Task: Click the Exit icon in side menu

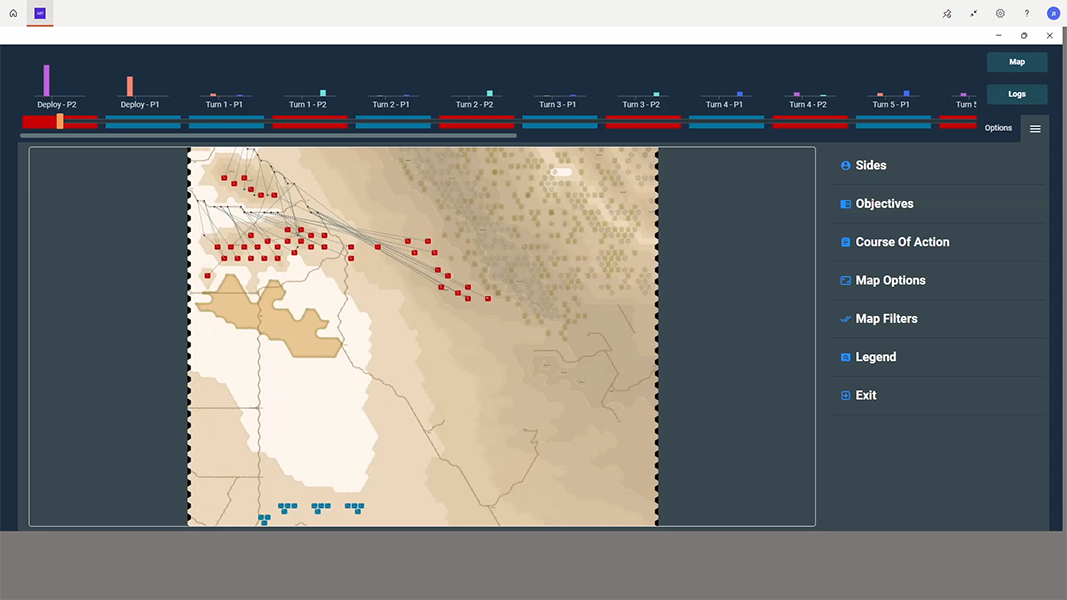Action: click(845, 396)
